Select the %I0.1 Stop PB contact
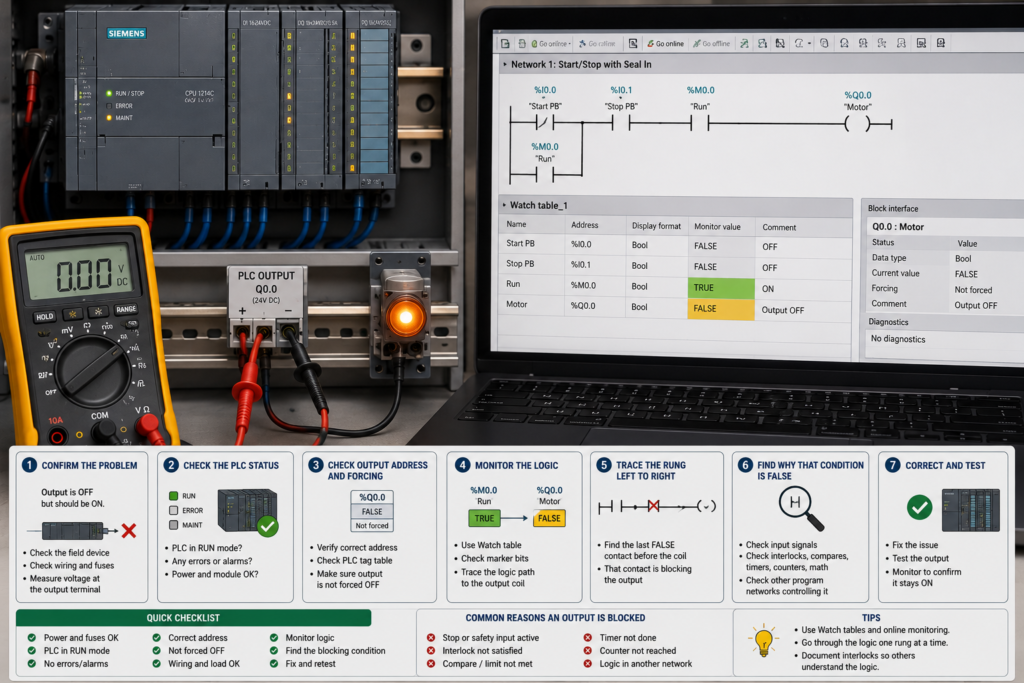Screen dimensions: 1024x683 point(620,122)
